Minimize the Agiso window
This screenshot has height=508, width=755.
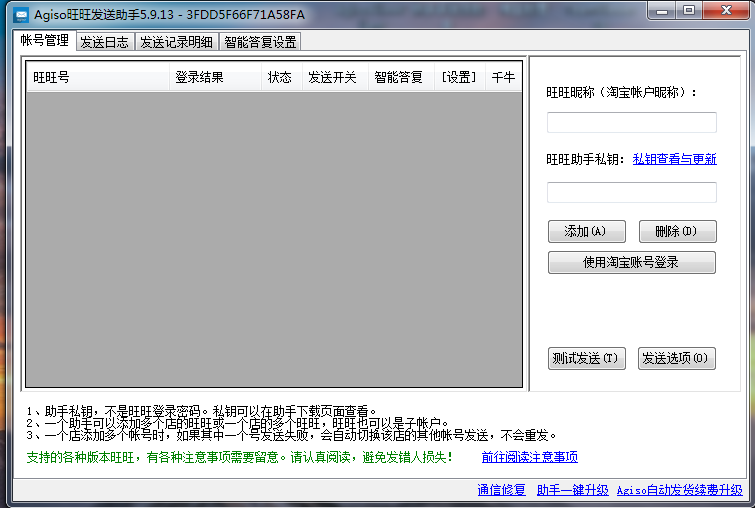(x=663, y=11)
